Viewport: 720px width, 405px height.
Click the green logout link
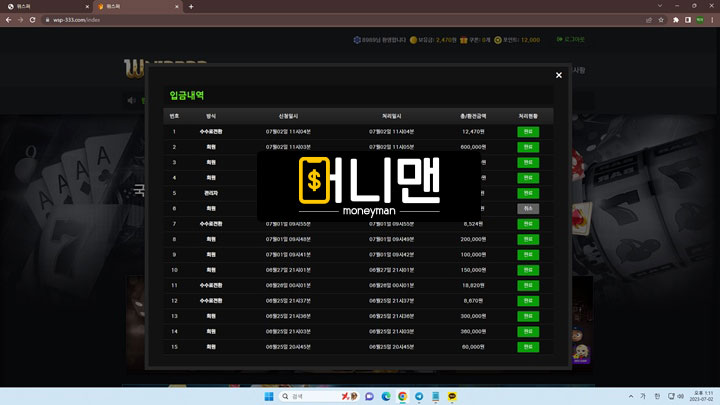(x=571, y=39)
